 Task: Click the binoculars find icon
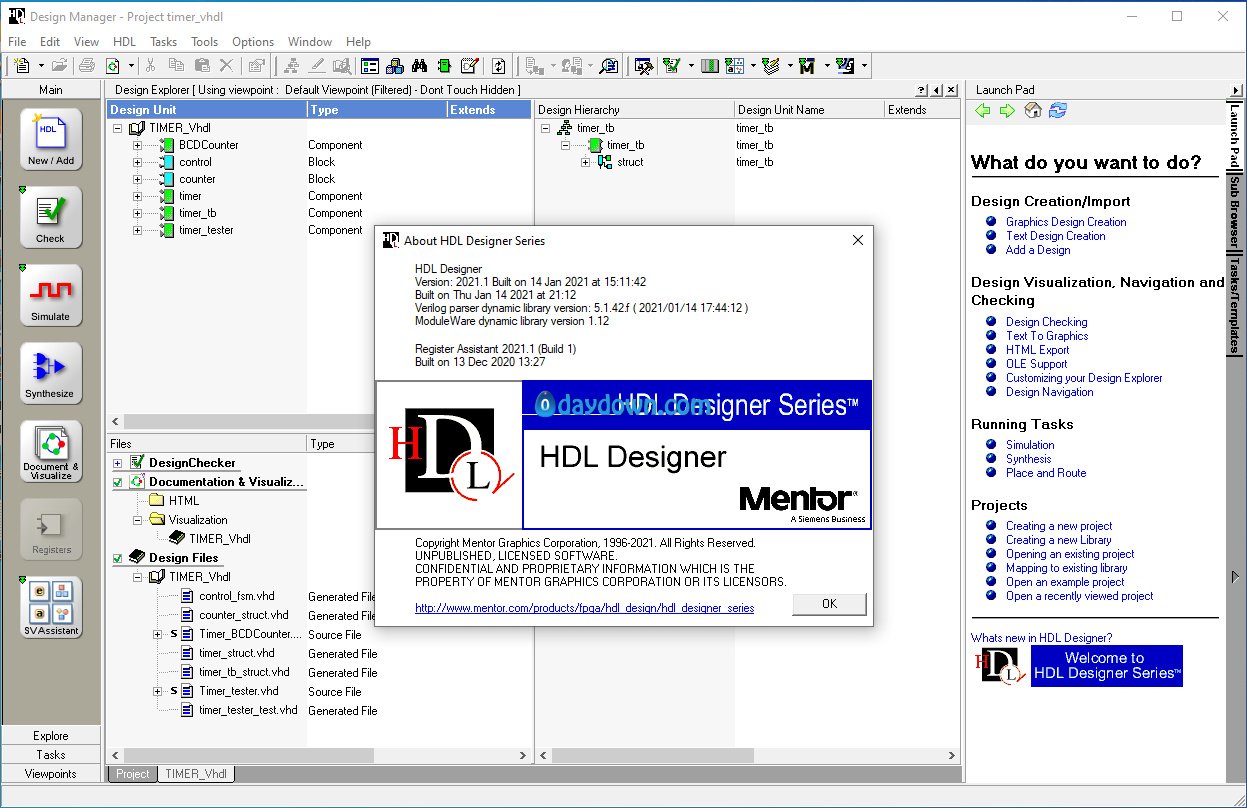click(x=420, y=66)
